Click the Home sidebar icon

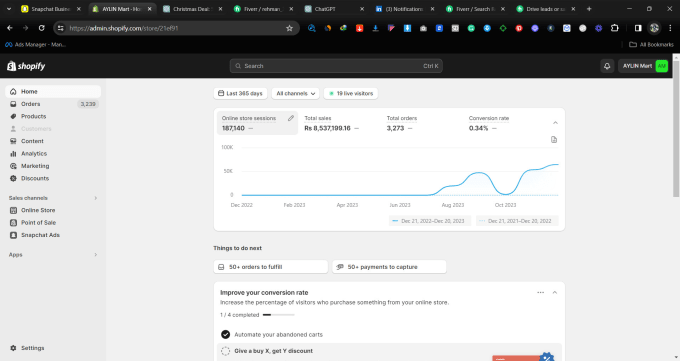click(x=13, y=92)
